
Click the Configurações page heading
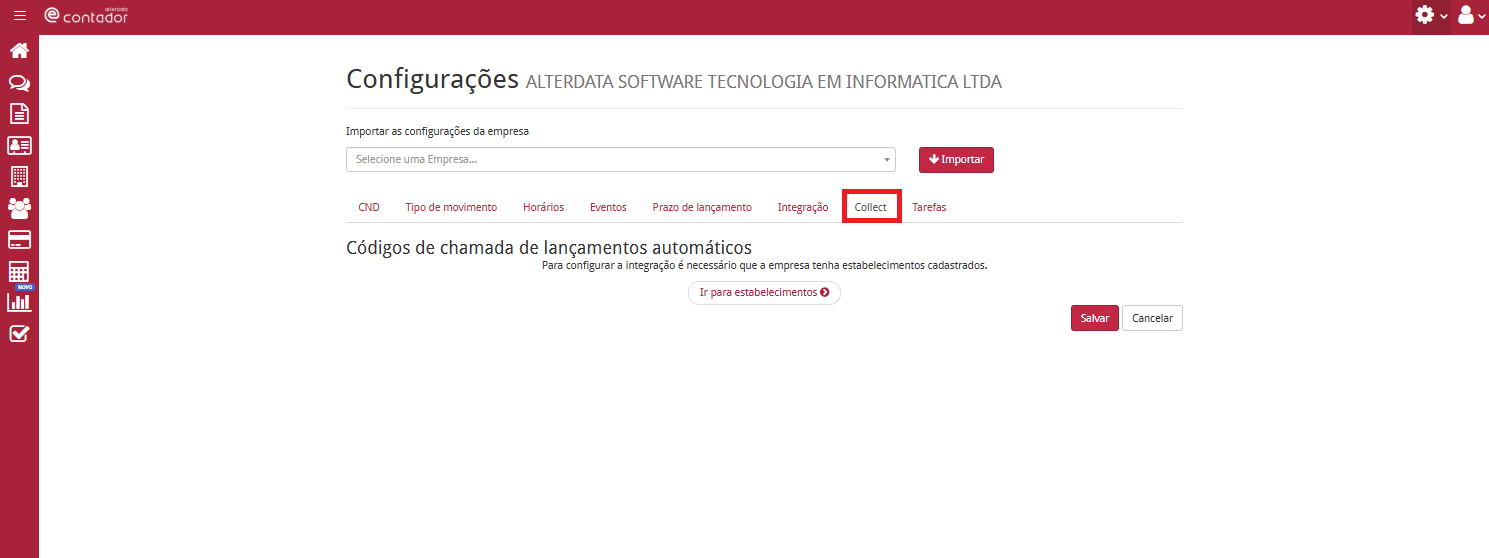433,80
